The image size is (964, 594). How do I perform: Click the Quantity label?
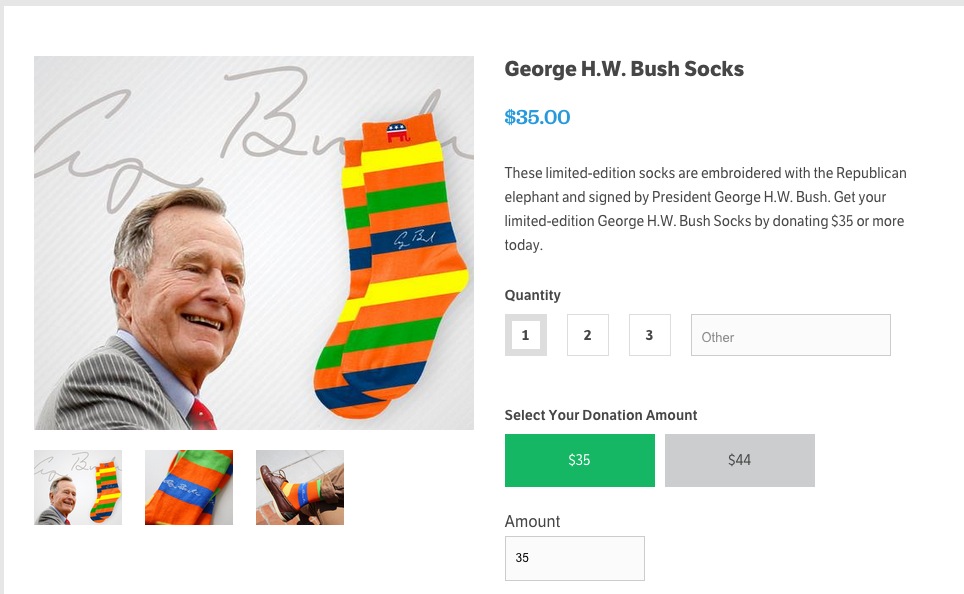(x=533, y=295)
